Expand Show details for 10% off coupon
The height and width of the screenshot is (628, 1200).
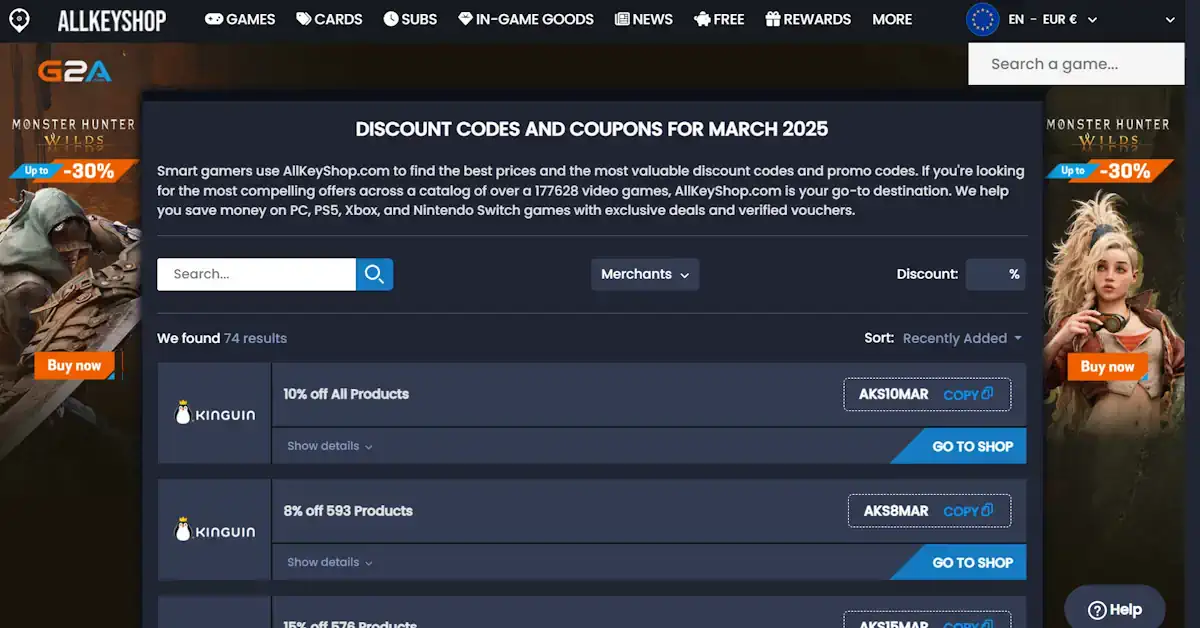pos(329,446)
